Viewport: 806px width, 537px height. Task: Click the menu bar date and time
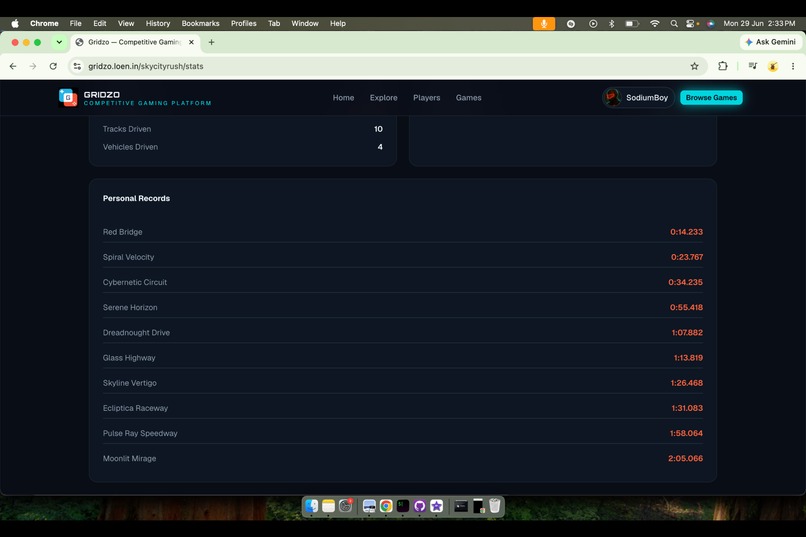[759, 23]
